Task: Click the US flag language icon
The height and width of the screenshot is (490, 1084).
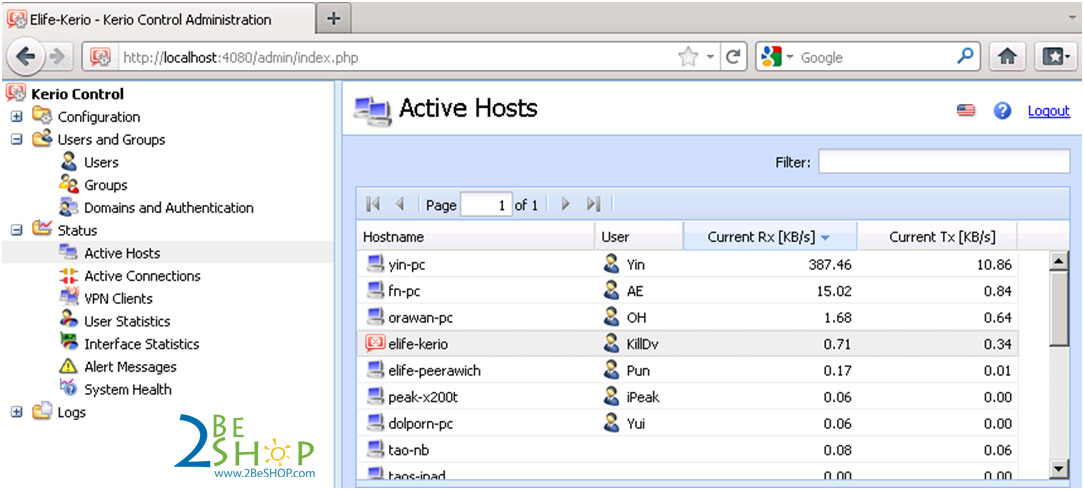Action: coord(966,111)
